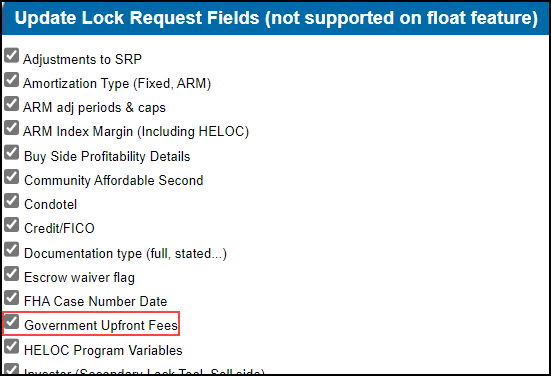Uncheck highlighted Government Upfront Fees checkbox
Image resolution: width=551 pixels, height=376 pixels.
12,322
